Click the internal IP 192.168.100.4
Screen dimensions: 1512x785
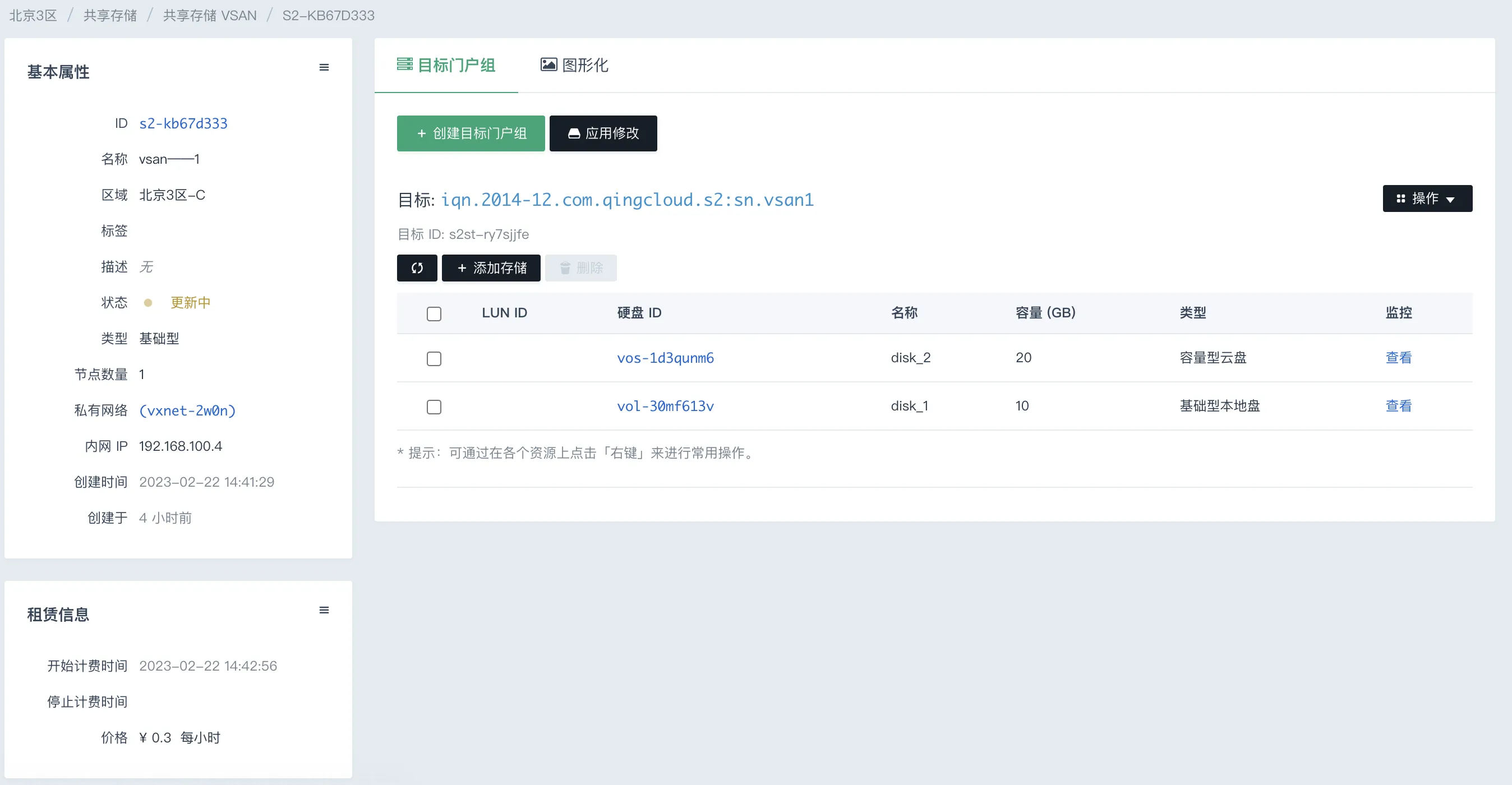click(x=180, y=446)
